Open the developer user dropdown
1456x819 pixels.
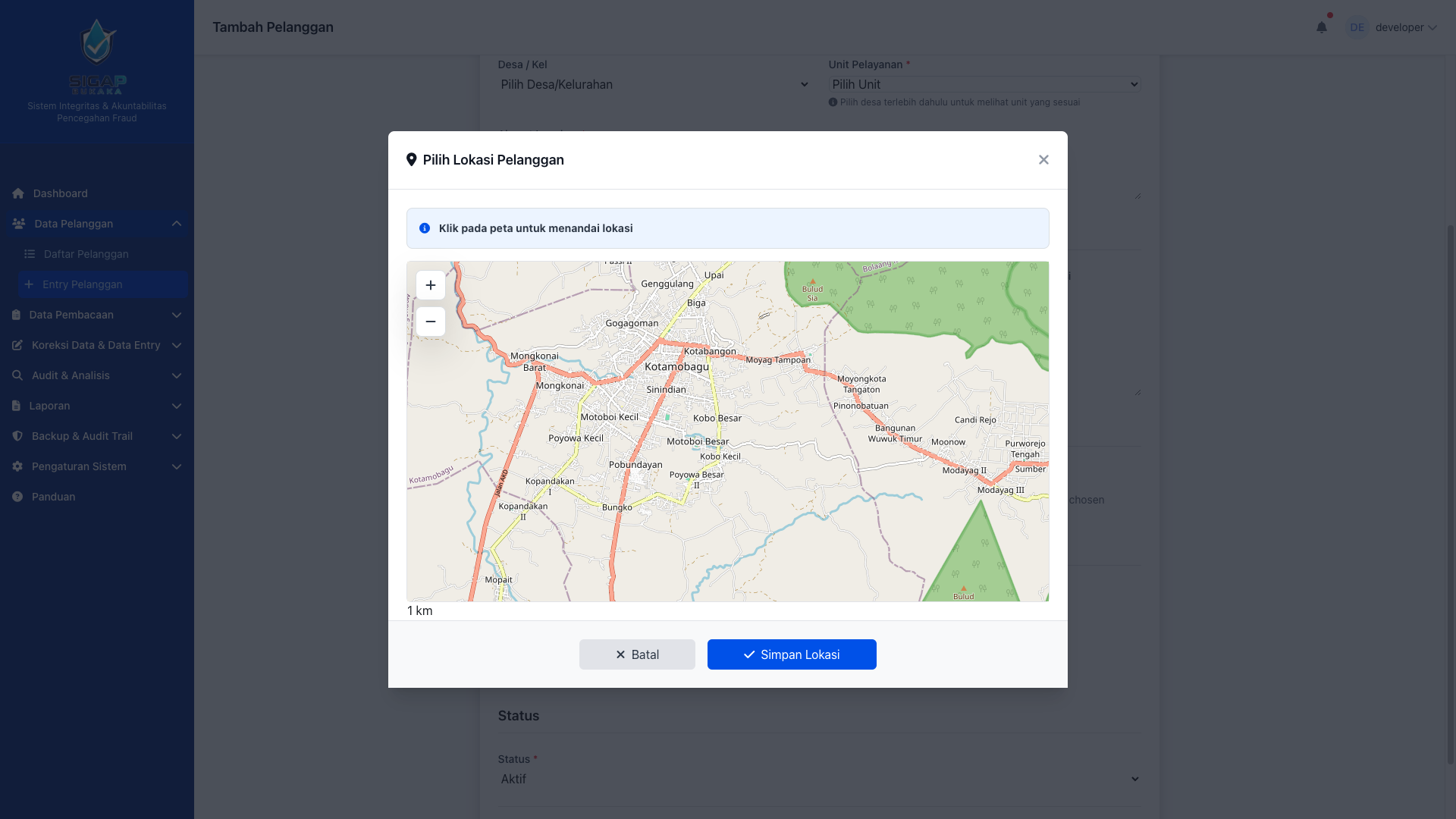(x=1405, y=27)
